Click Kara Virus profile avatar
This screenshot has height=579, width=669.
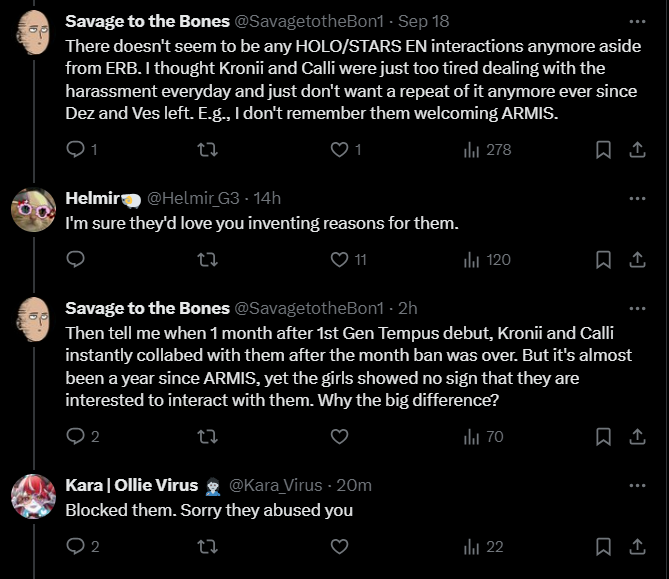[x=33, y=496]
